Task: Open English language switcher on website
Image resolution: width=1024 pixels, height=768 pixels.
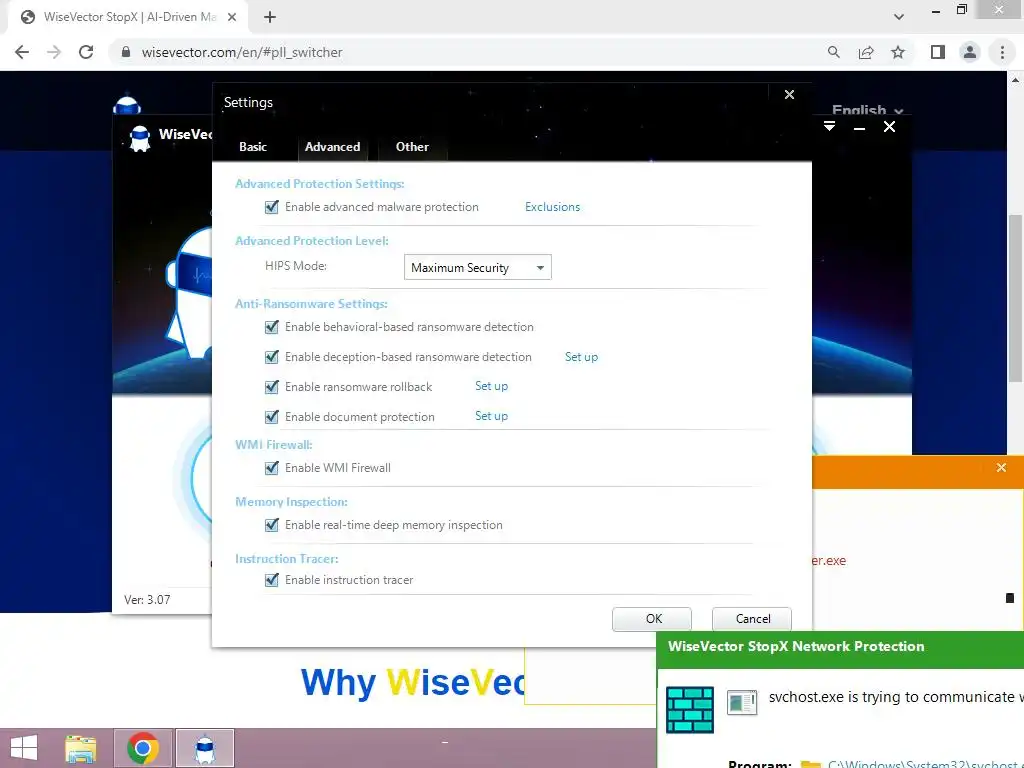Action: [867, 110]
